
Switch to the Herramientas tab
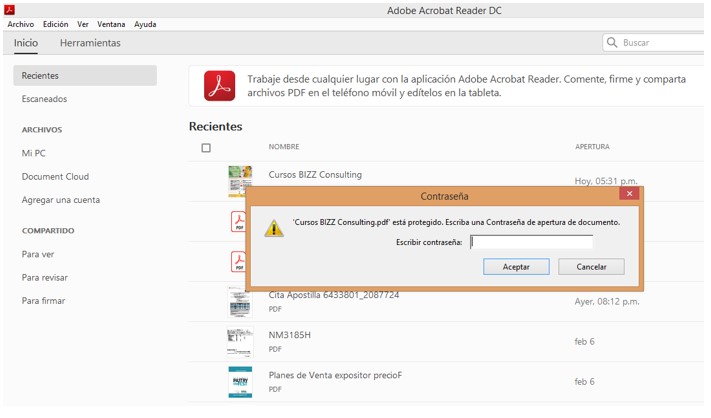[x=90, y=43]
